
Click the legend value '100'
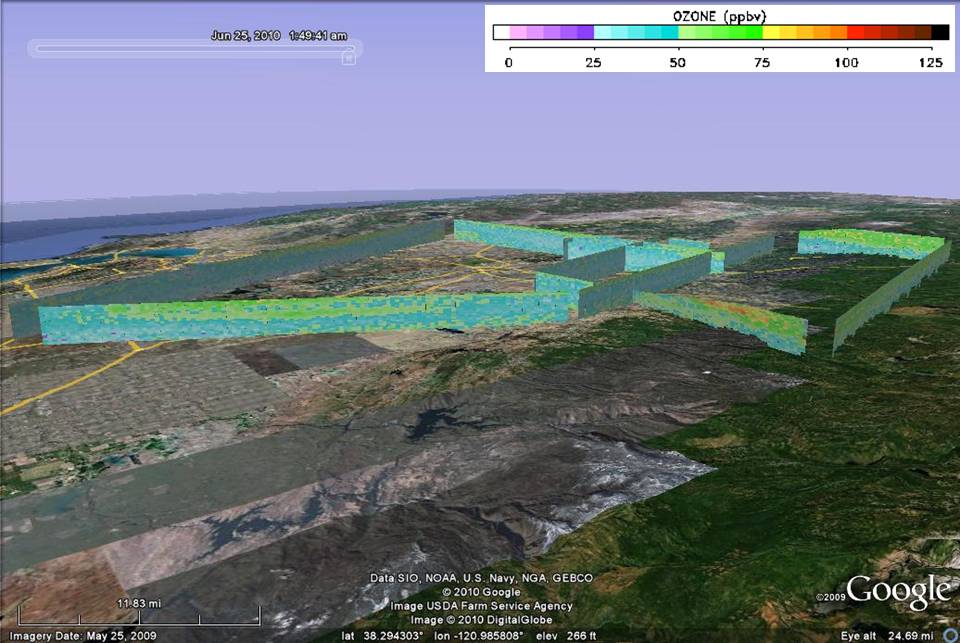pos(846,62)
